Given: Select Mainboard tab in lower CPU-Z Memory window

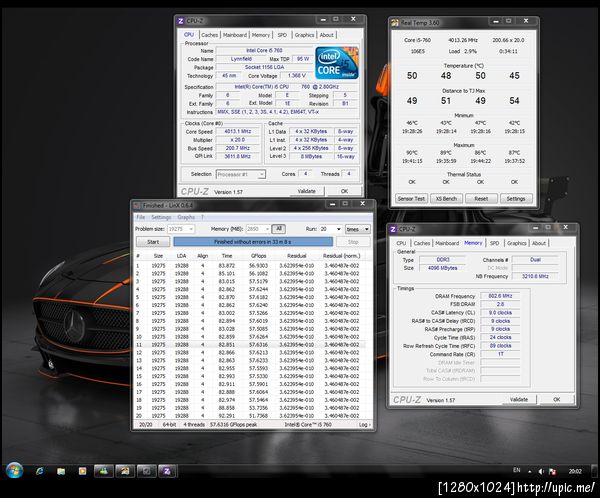Looking at the screenshot, I should tap(447, 243).
